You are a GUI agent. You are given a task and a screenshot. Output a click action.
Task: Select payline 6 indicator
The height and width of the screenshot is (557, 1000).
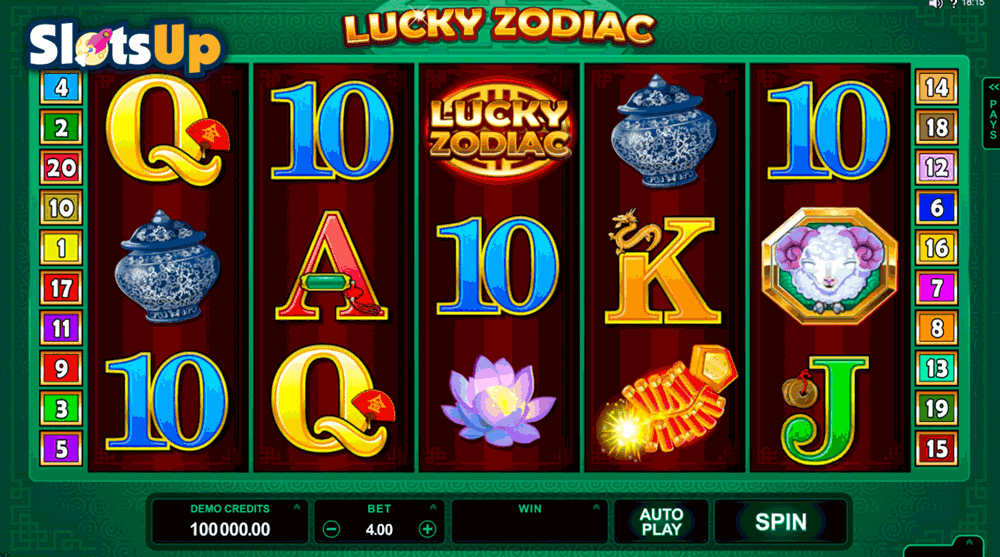pos(937,208)
